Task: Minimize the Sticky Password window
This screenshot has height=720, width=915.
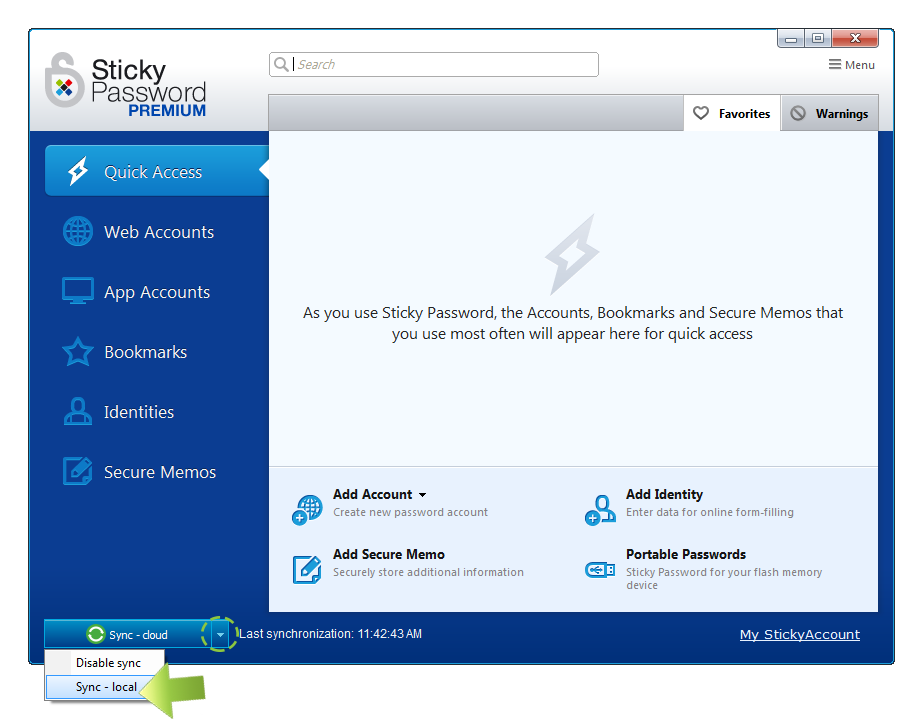Action: pos(791,39)
